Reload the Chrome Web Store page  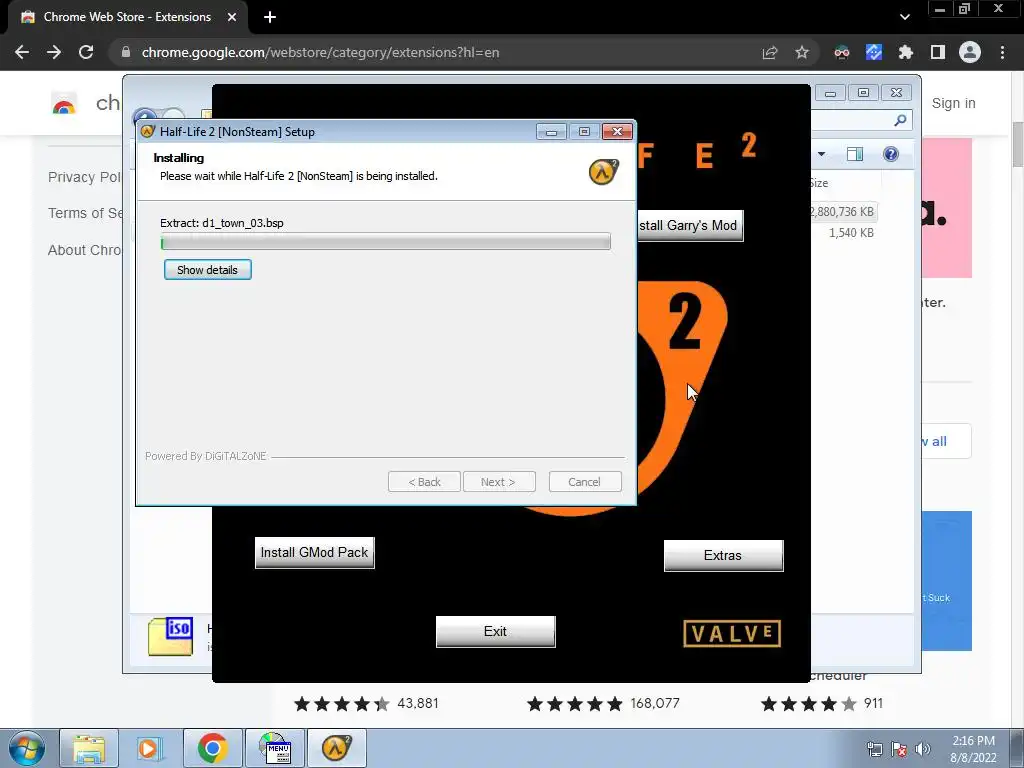click(86, 52)
